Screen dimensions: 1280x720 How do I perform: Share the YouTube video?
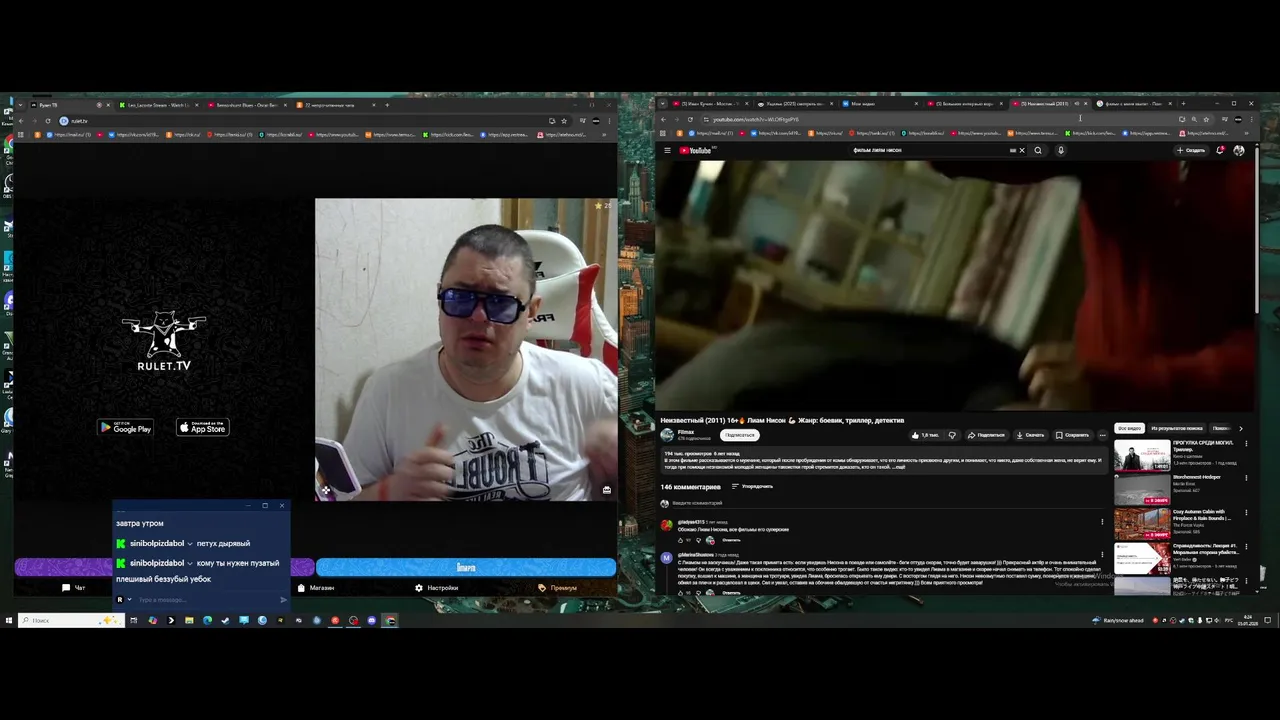point(986,435)
